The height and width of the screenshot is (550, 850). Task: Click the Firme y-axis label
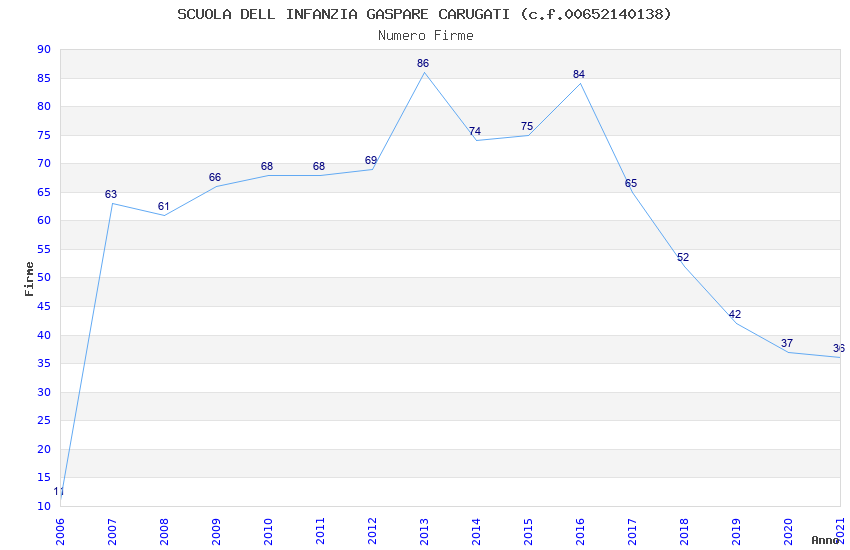coord(29,279)
